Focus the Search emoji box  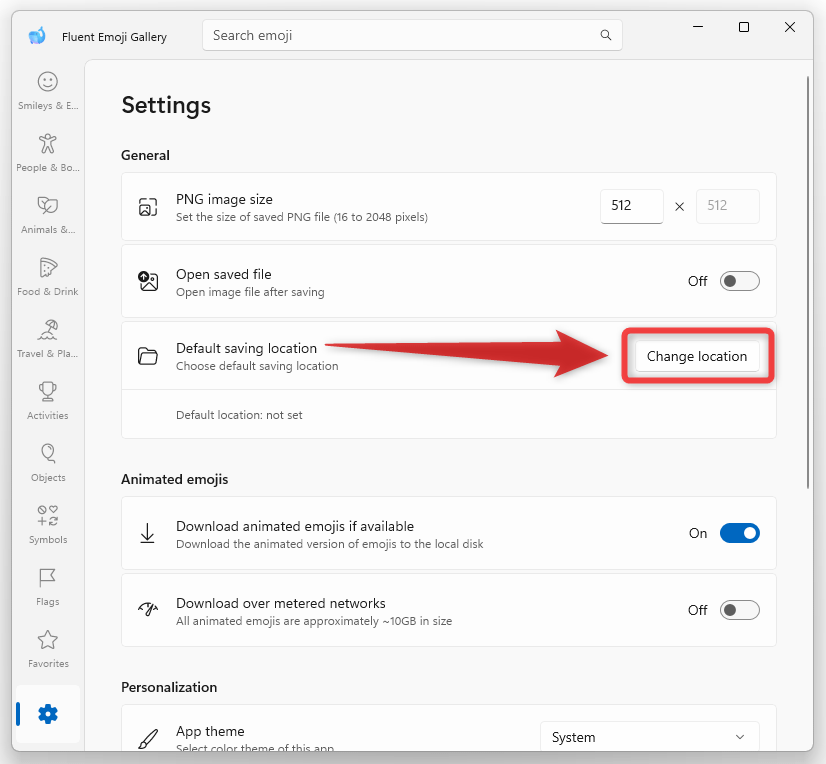pos(412,35)
